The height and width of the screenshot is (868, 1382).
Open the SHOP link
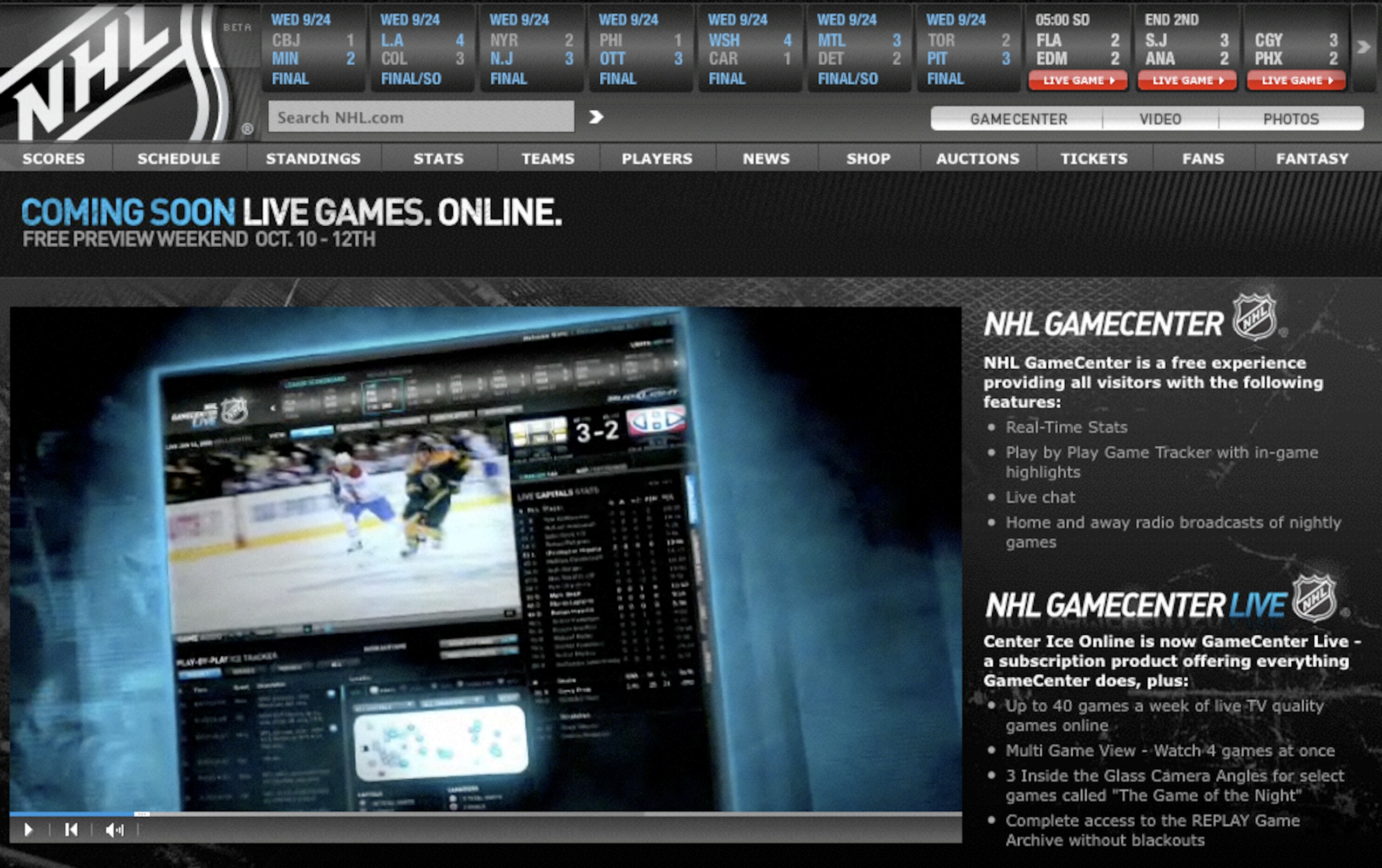point(869,158)
